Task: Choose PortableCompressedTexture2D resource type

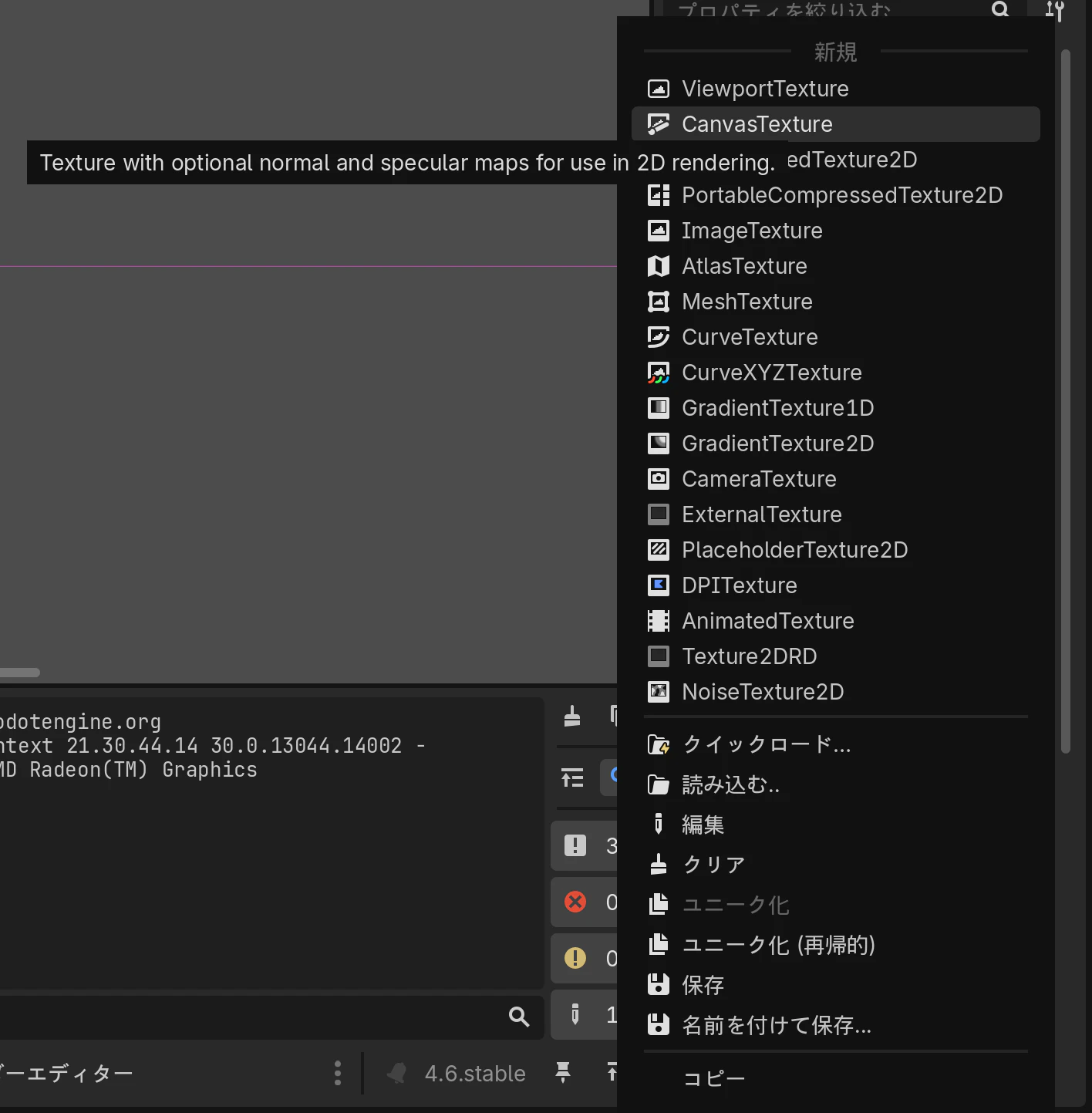Action: click(835, 195)
